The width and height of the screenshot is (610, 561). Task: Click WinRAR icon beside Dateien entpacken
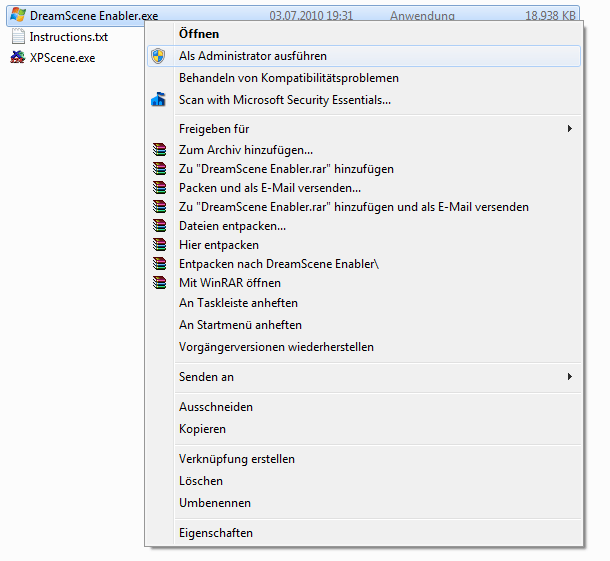point(158,226)
